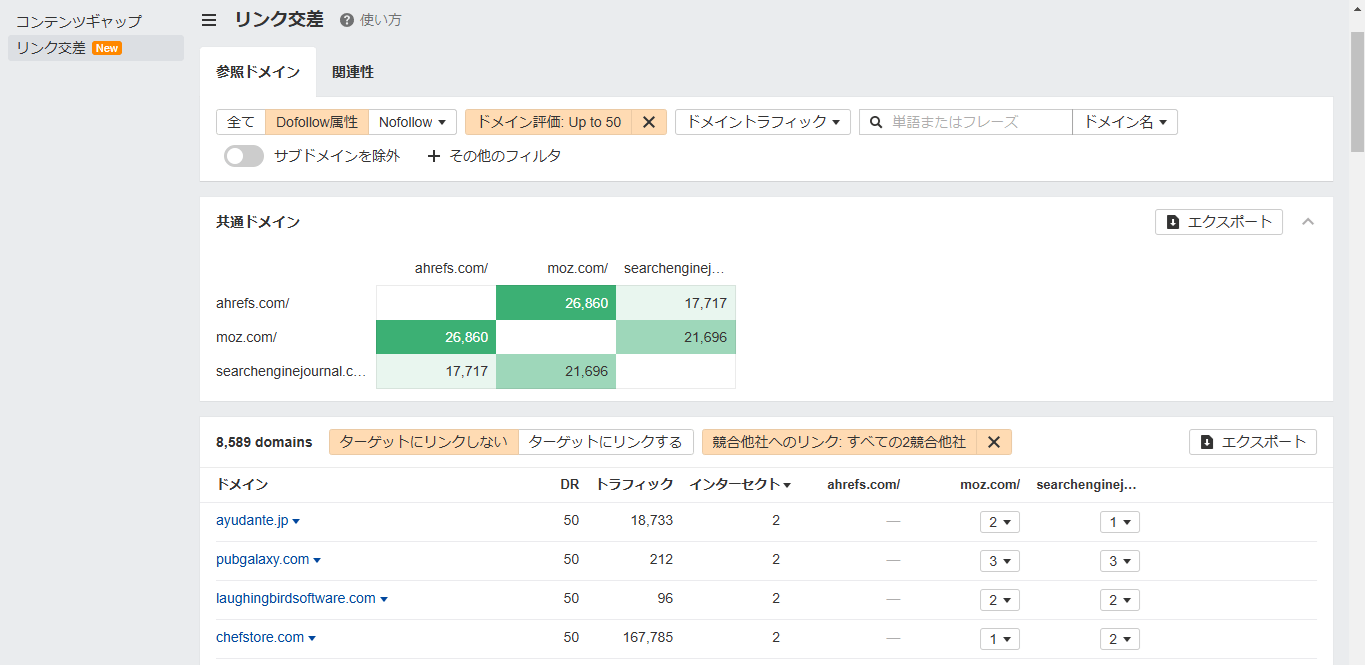Switch to the 関連性 tab
Image resolution: width=1365 pixels, height=665 pixels.
pyautogui.click(x=353, y=72)
